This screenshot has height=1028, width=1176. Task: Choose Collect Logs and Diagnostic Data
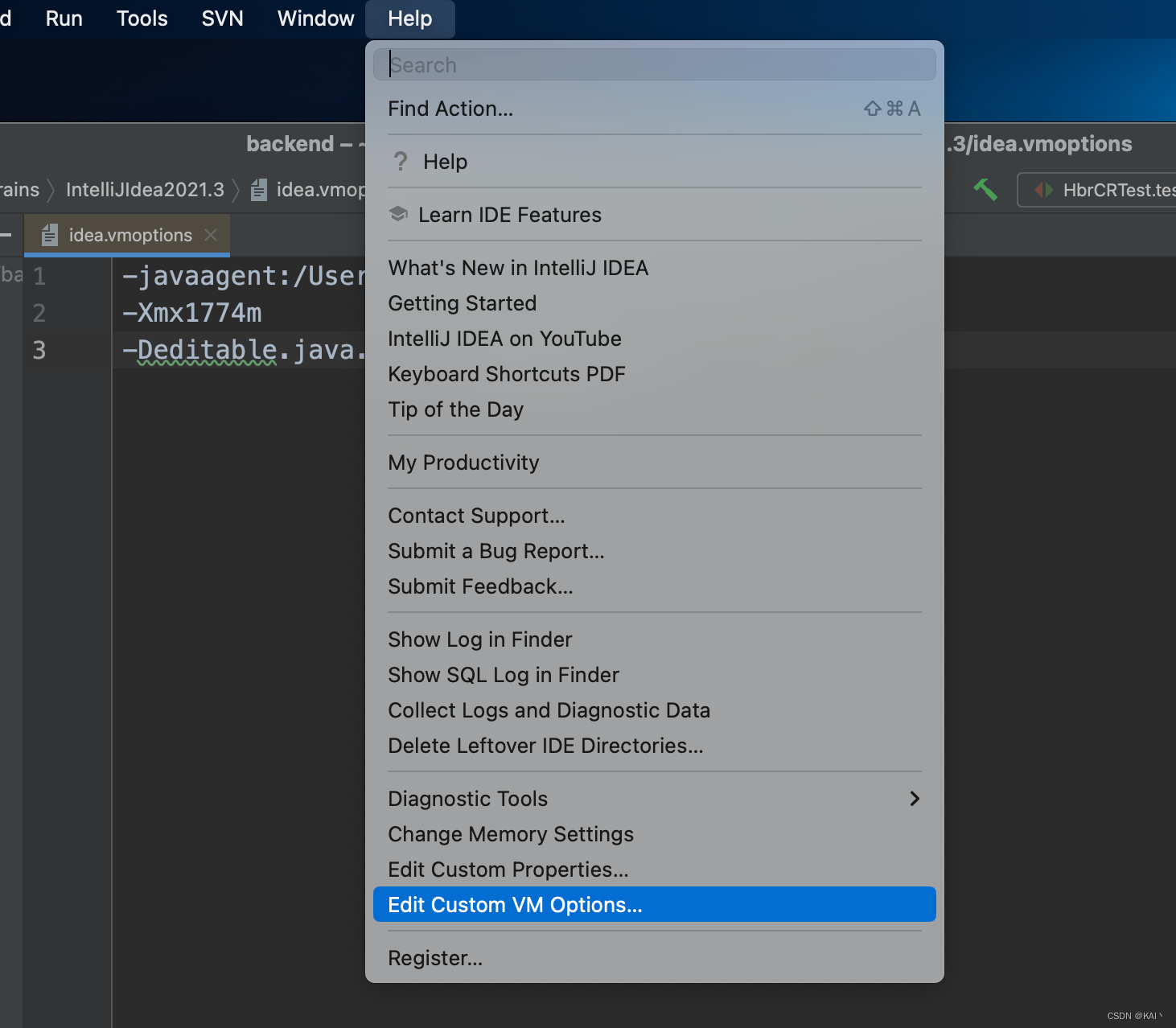pyautogui.click(x=655, y=710)
